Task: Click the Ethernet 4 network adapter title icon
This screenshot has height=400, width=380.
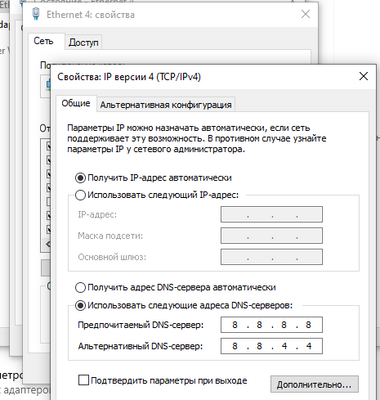Action: tap(35, 14)
